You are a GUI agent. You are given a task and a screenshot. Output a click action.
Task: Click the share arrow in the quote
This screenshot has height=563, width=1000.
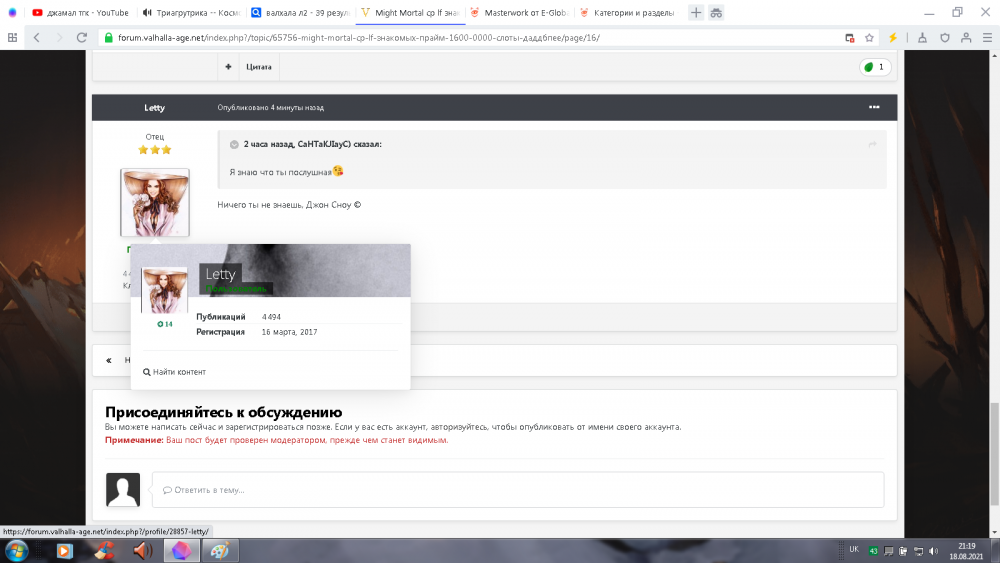872,144
